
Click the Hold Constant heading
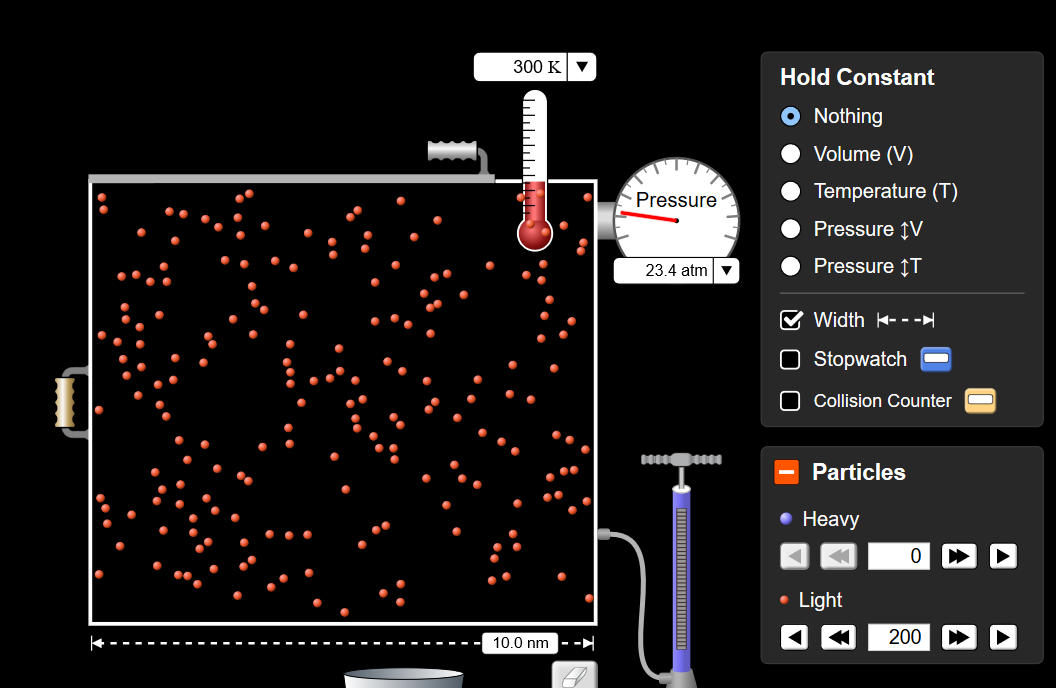click(857, 77)
